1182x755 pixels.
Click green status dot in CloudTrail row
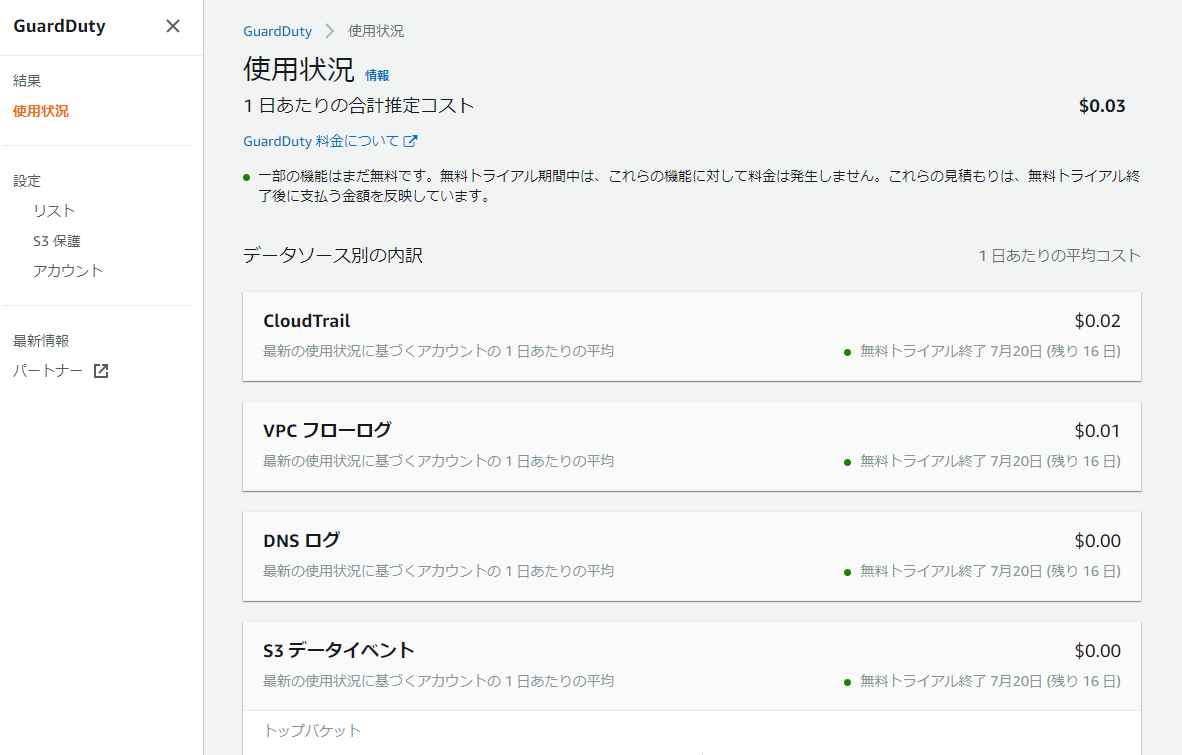(847, 352)
